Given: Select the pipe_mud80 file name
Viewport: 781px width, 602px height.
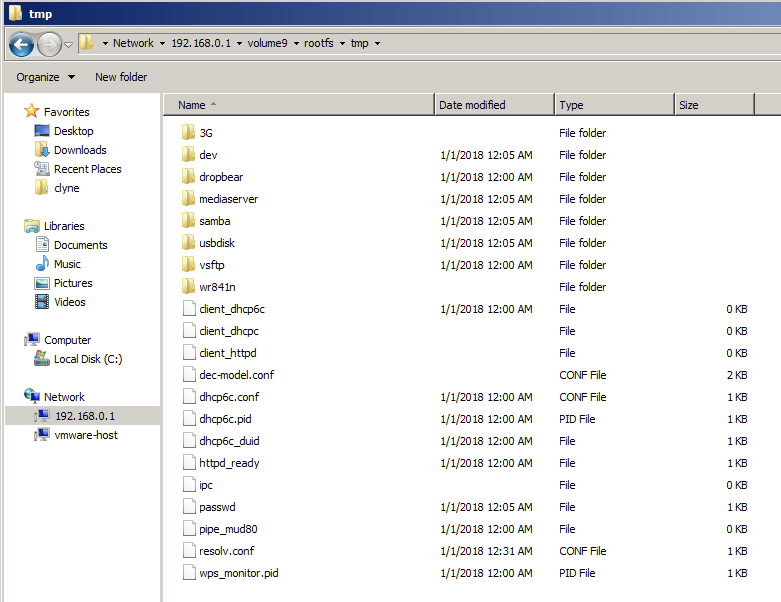Looking at the screenshot, I should 228,529.
